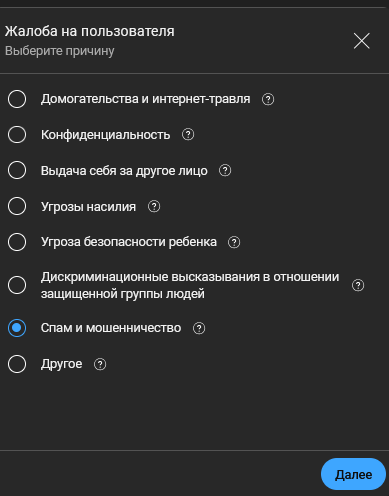Click question mark icon next to Другое

tap(100, 364)
